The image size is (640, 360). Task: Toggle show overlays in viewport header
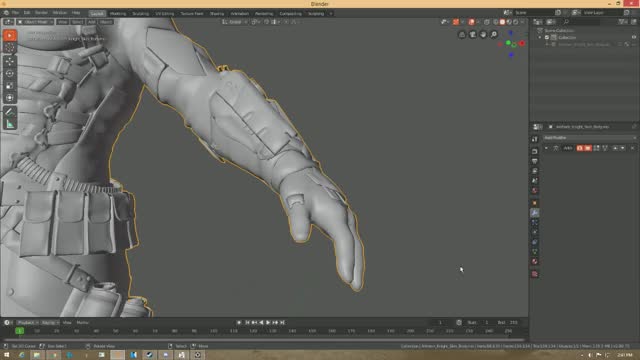click(471, 22)
